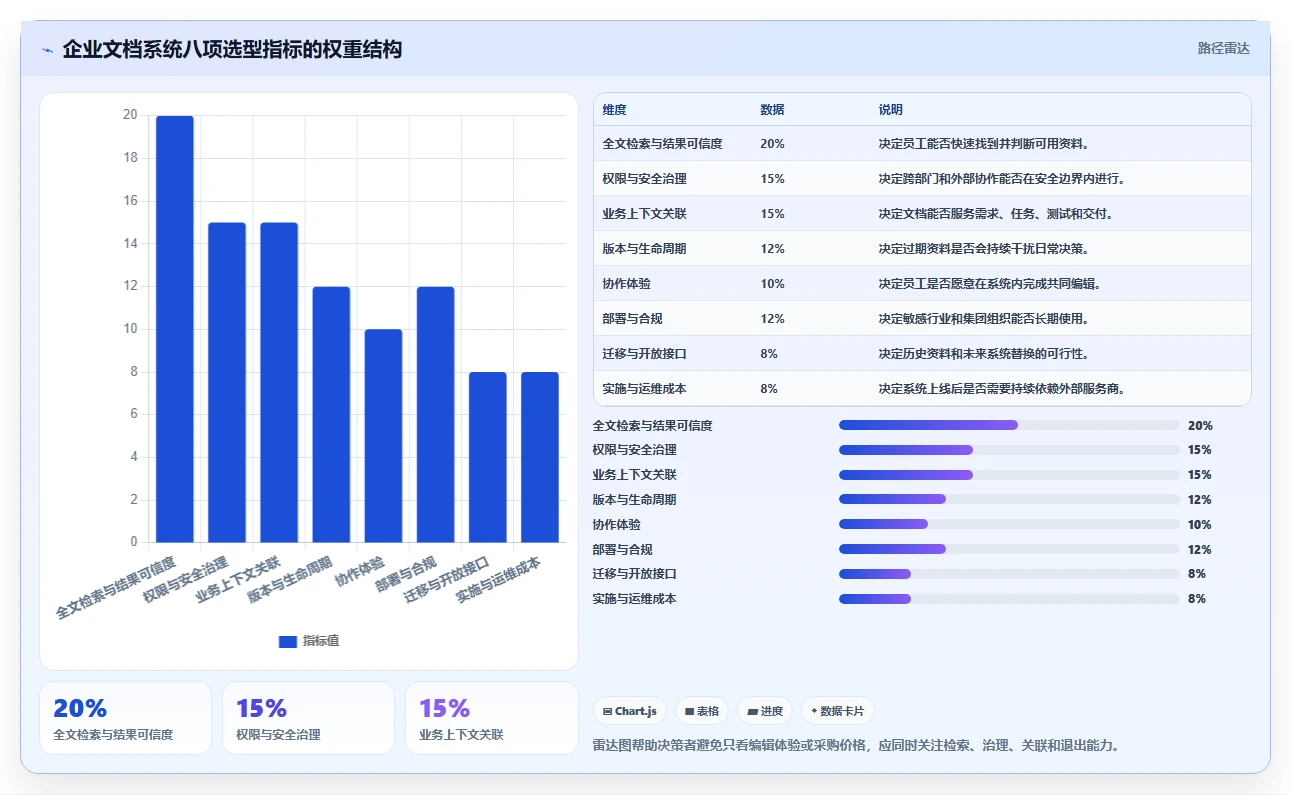Click the 权限与安全治理 15% progress bar

pos(1009,450)
